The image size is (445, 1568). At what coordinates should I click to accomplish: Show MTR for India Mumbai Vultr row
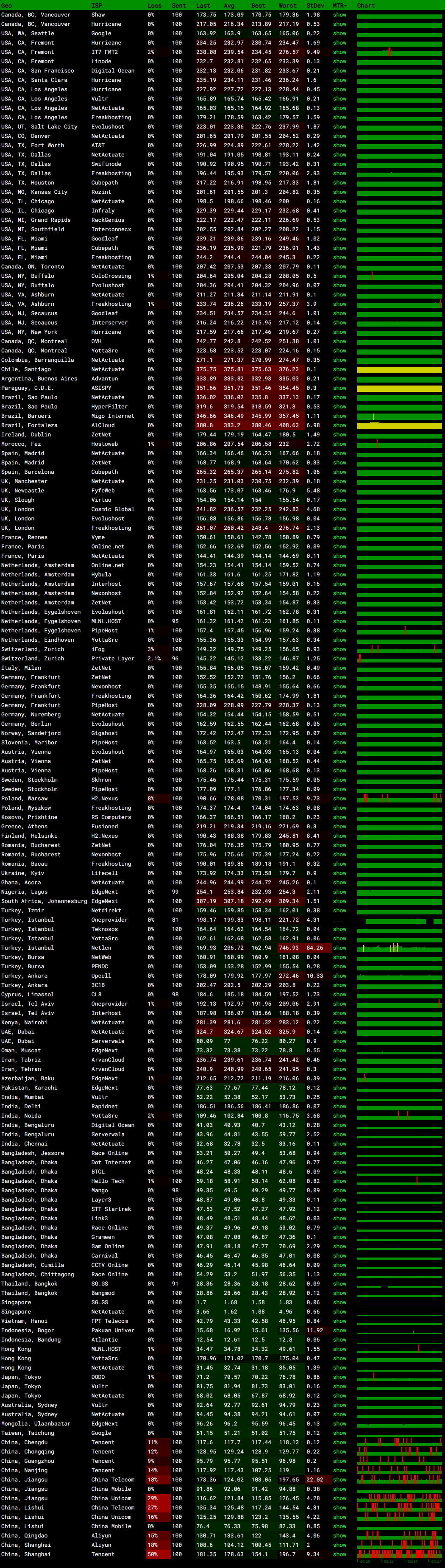point(340,1097)
